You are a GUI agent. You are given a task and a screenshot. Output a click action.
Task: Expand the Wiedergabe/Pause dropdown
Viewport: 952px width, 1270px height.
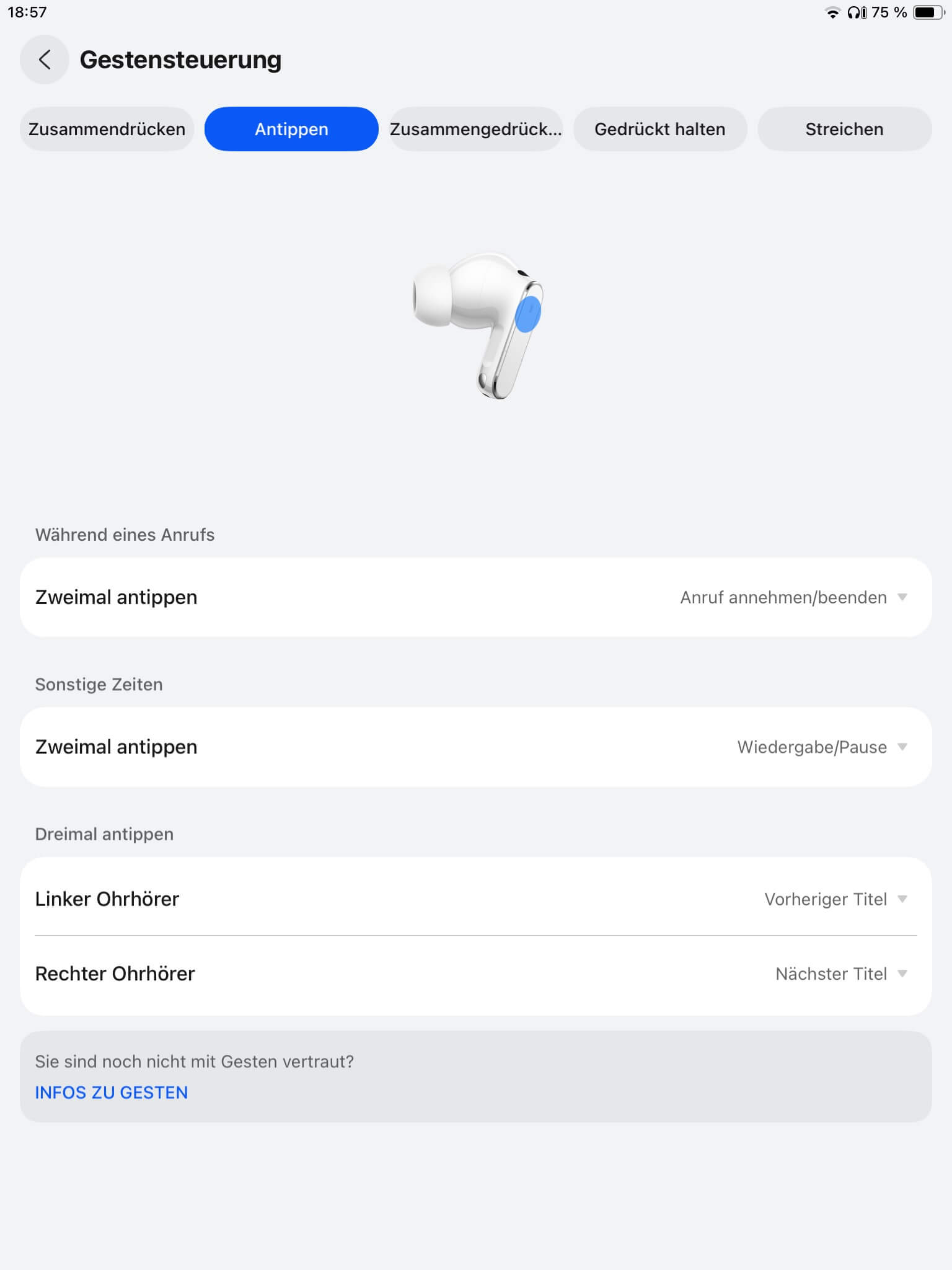(x=822, y=747)
